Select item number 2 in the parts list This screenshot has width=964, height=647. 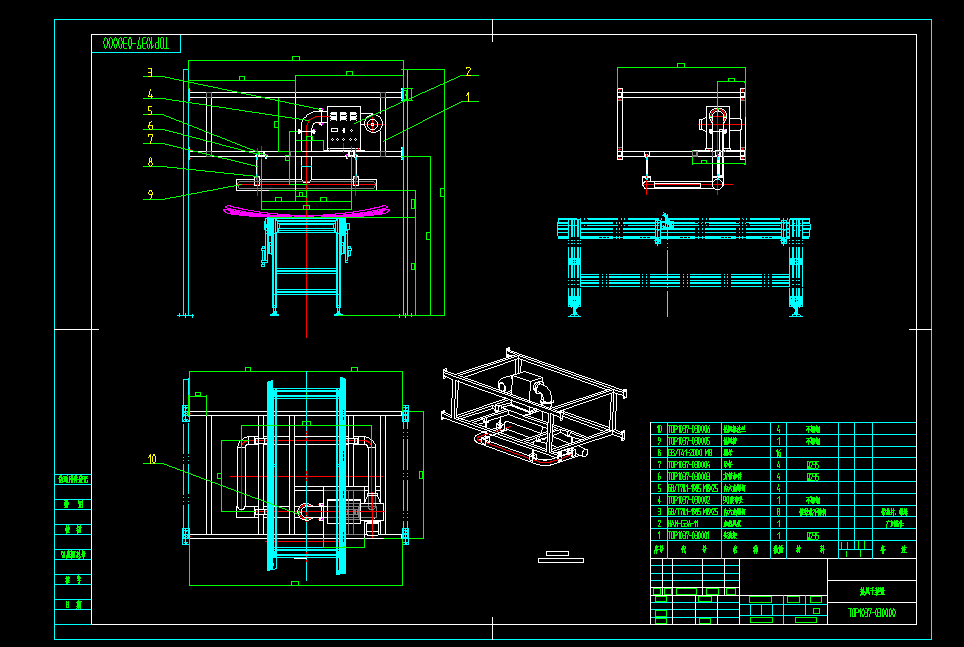coord(659,523)
